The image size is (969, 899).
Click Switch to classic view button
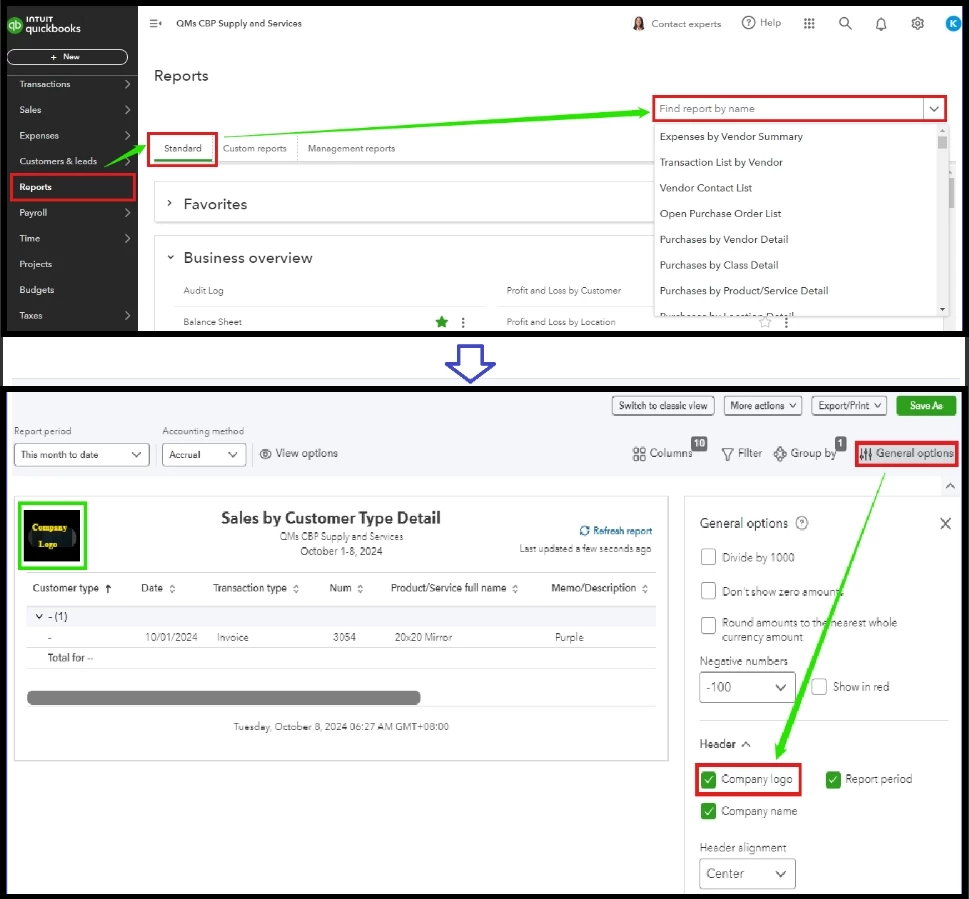point(663,406)
